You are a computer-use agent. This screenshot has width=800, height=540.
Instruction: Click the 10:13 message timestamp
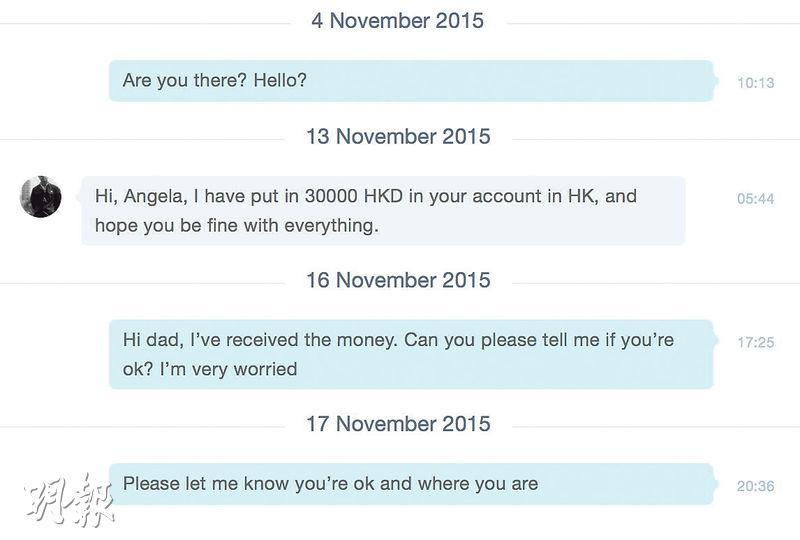[x=755, y=83]
